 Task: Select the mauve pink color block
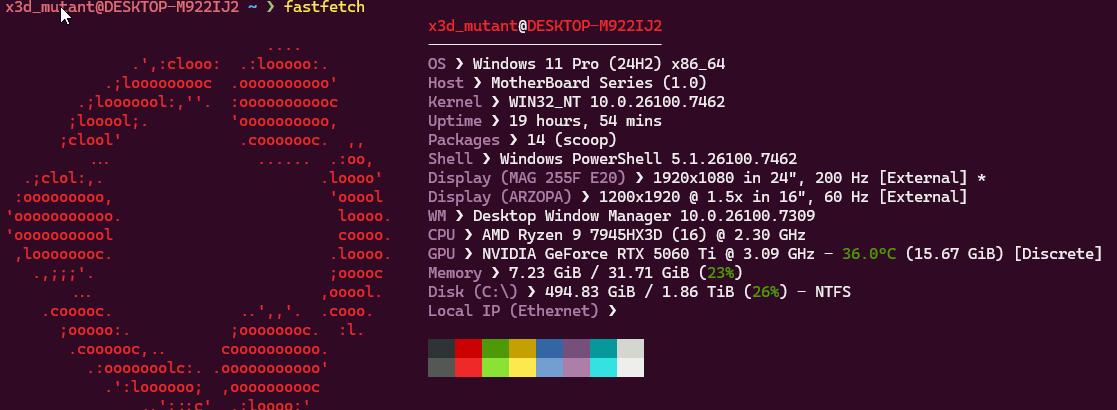coord(576,367)
